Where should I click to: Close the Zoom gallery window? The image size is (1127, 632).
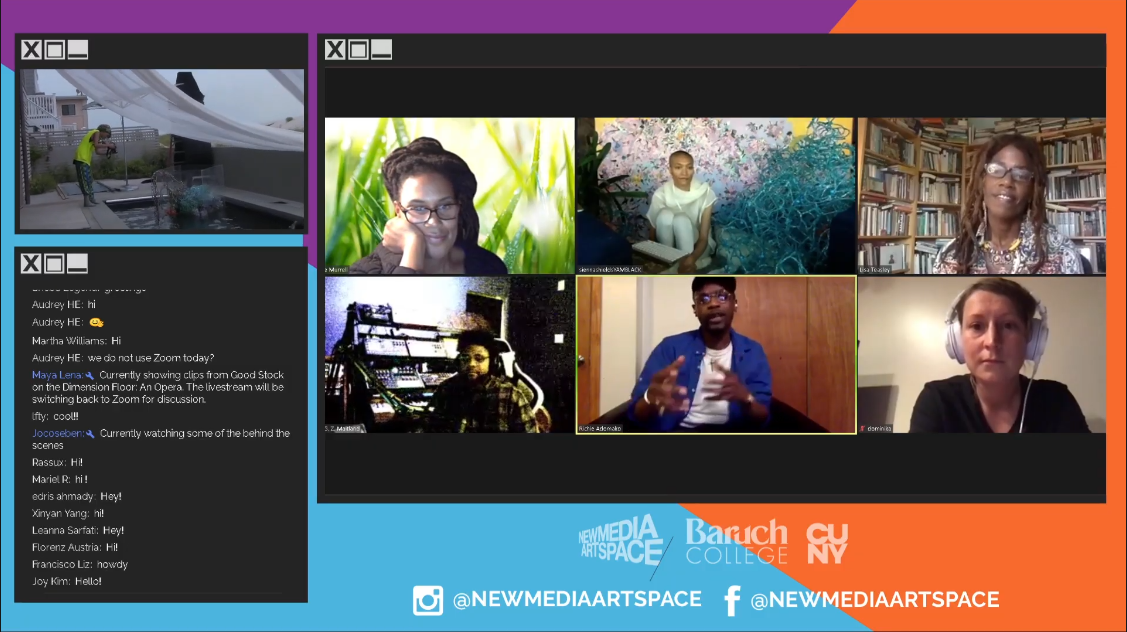tap(335, 50)
